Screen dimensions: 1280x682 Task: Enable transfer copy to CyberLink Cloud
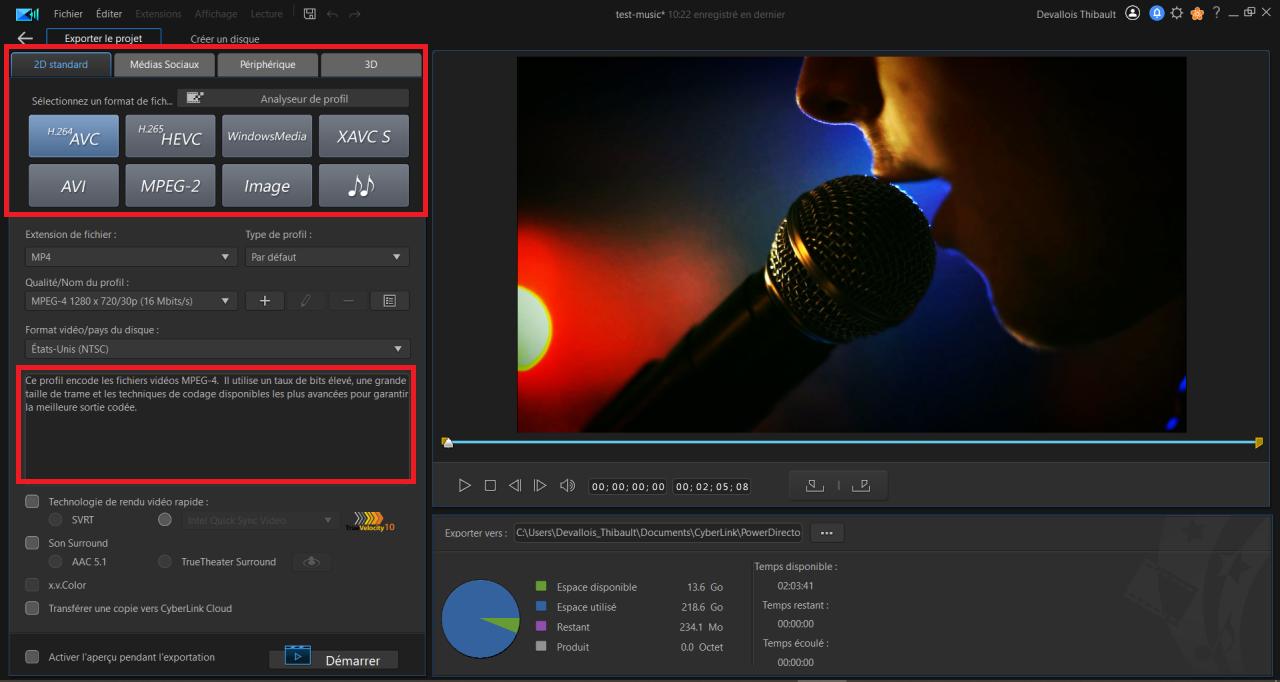(32, 608)
